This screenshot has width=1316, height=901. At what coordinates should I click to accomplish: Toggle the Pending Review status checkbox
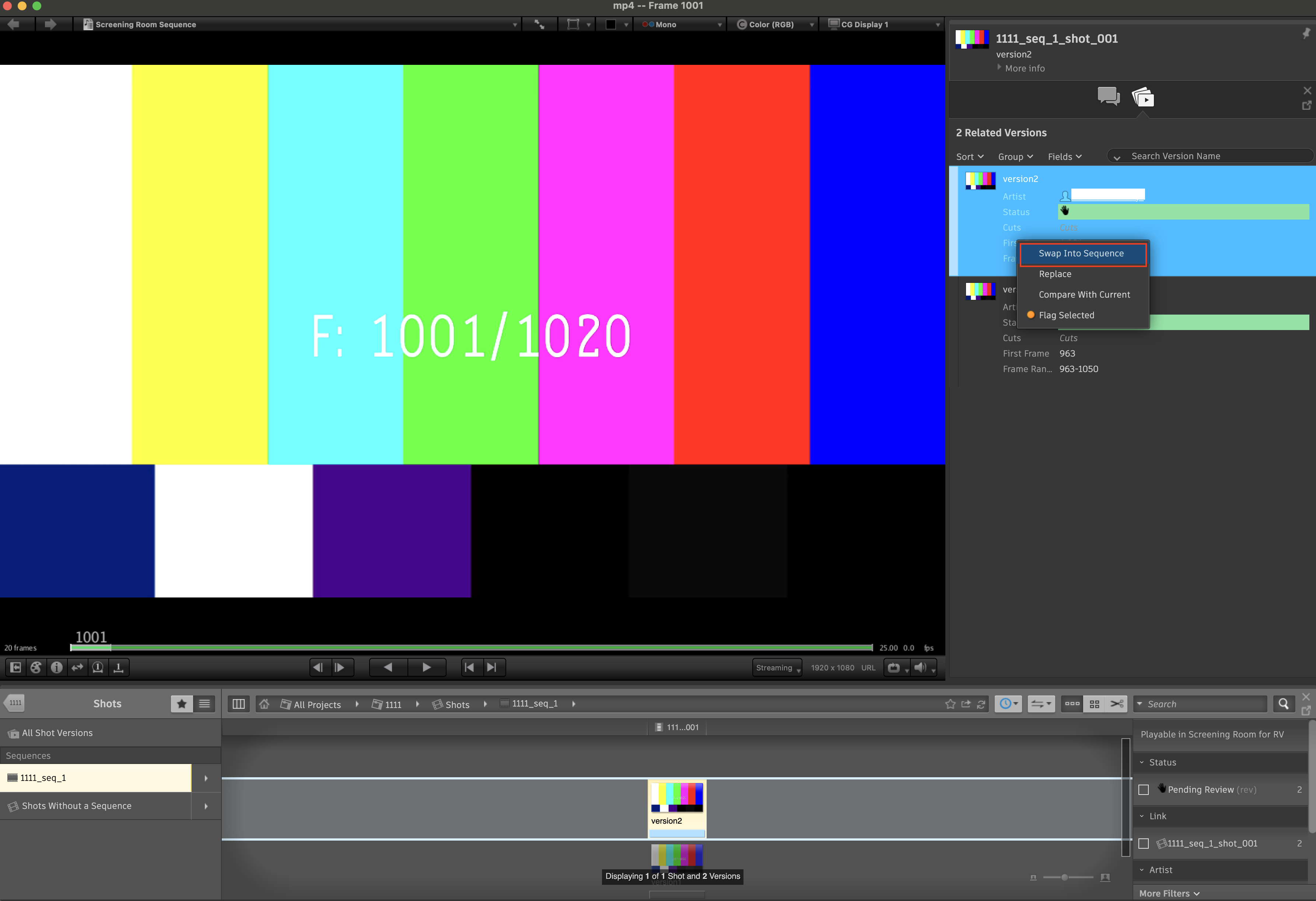pos(1143,789)
